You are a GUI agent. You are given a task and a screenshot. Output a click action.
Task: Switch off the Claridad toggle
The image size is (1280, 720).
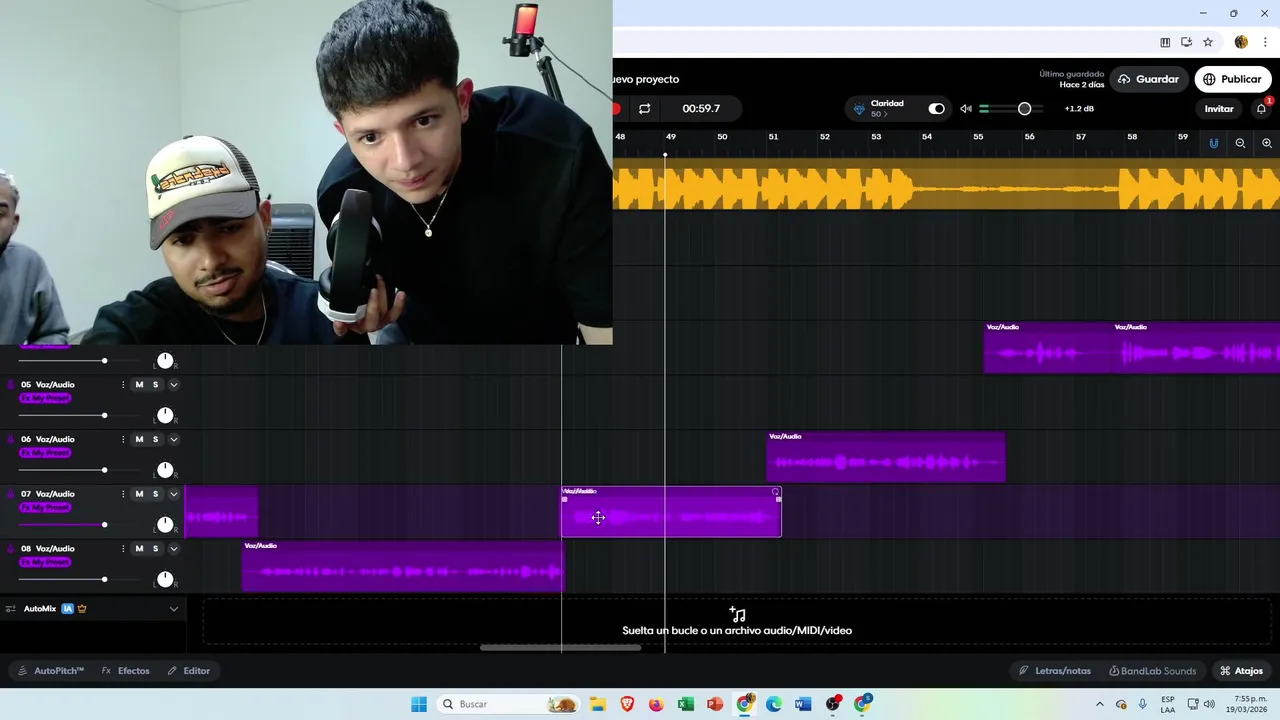tap(936, 108)
